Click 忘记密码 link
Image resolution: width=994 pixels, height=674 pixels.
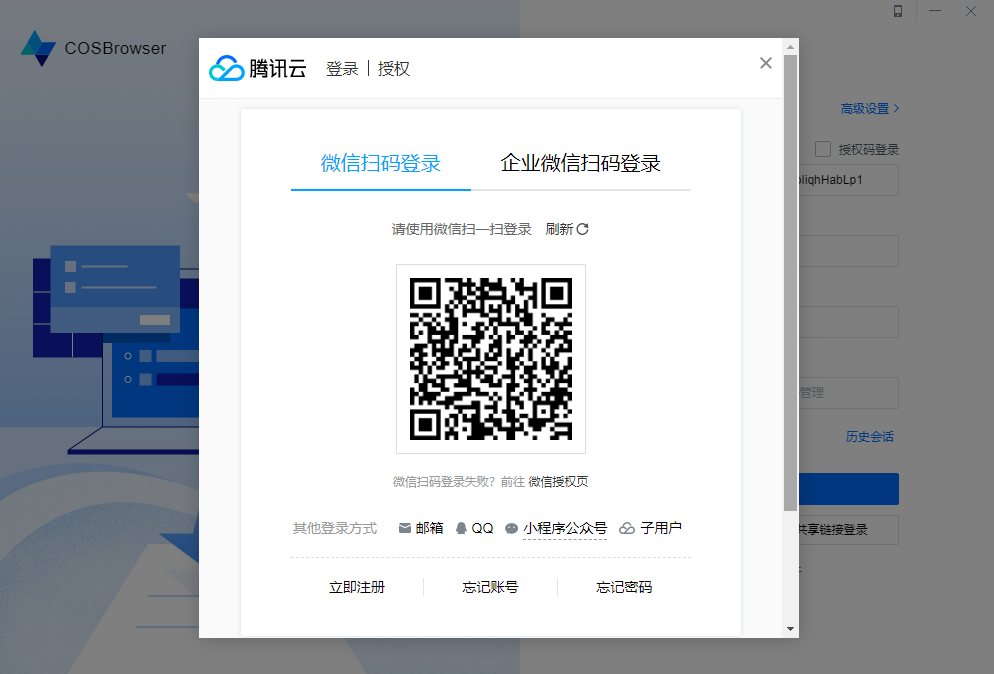pos(624,587)
